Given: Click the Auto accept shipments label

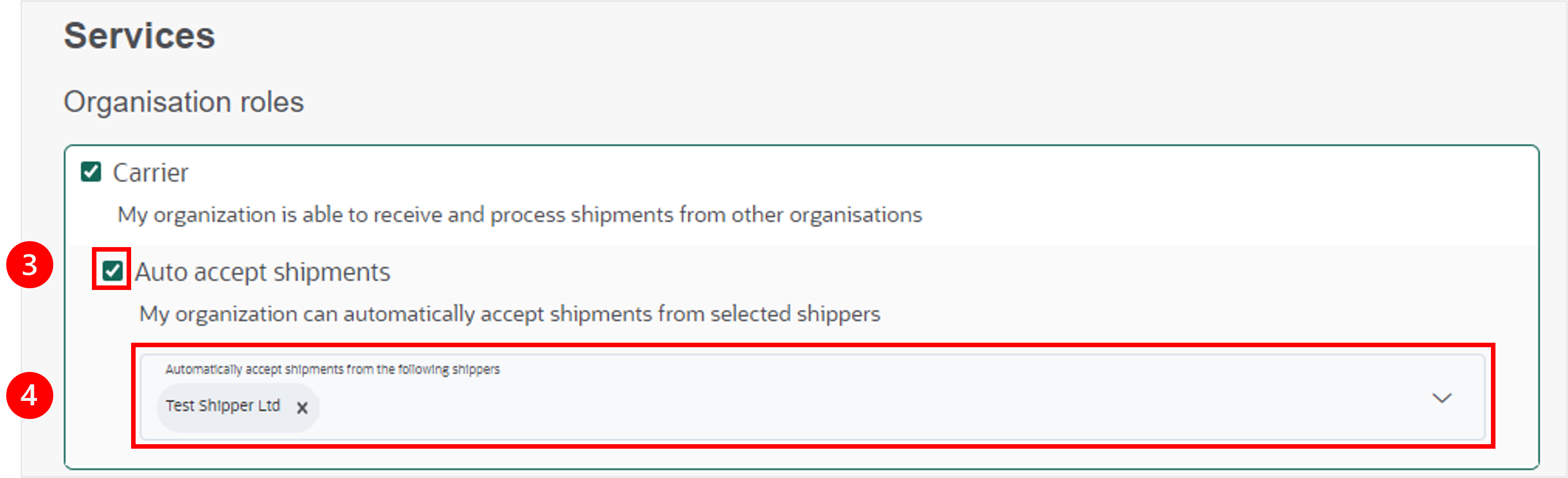Looking at the screenshot, I should 262,272.
